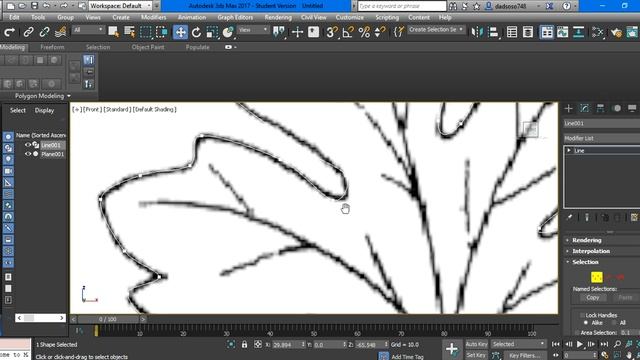Activate Select and Move tool
Viewport: 640px width, 360px height.
coord(180,32)
